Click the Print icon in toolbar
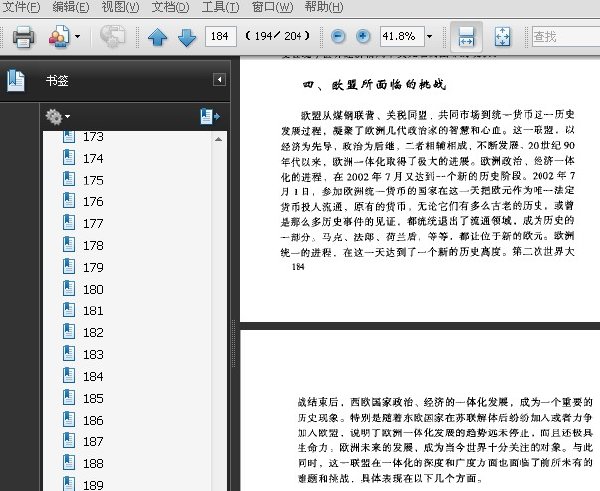The width and height of the screenshot is (600, 491). (24, 37)
